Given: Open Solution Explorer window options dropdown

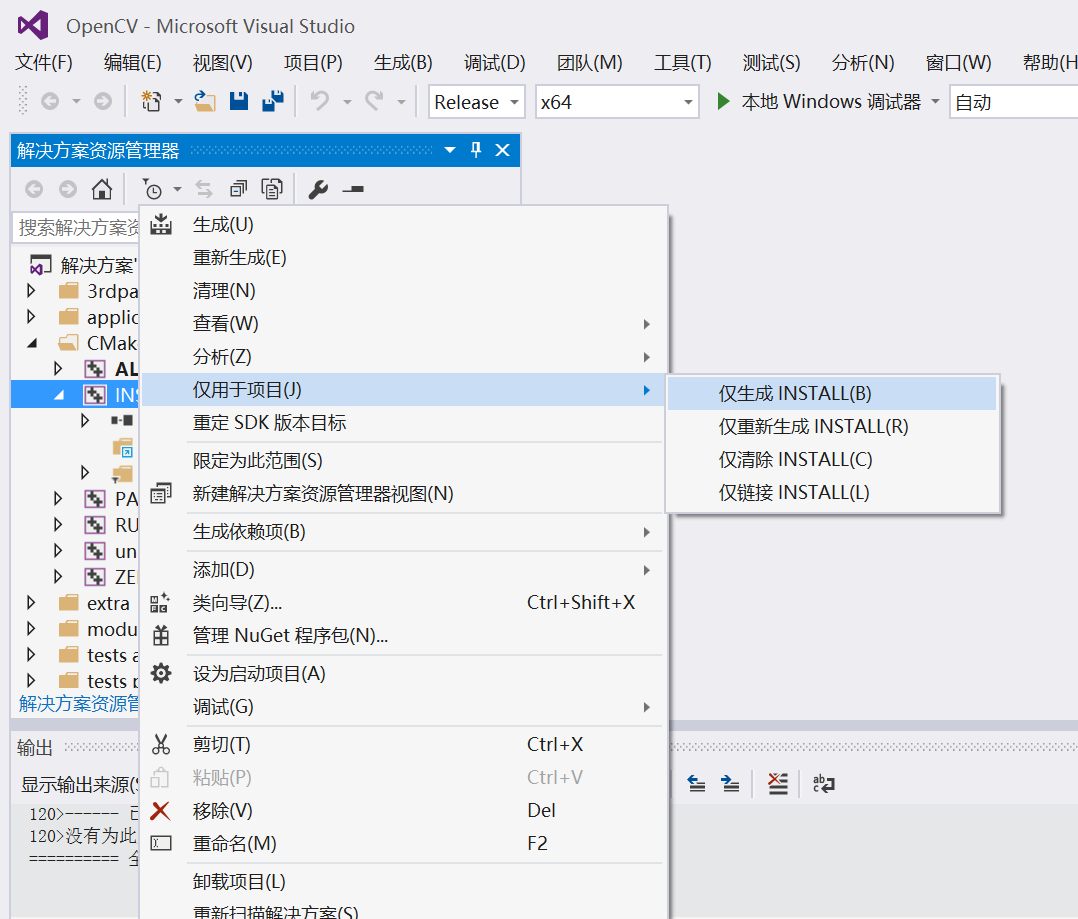Looking at the screenshot, I should 450,150.
